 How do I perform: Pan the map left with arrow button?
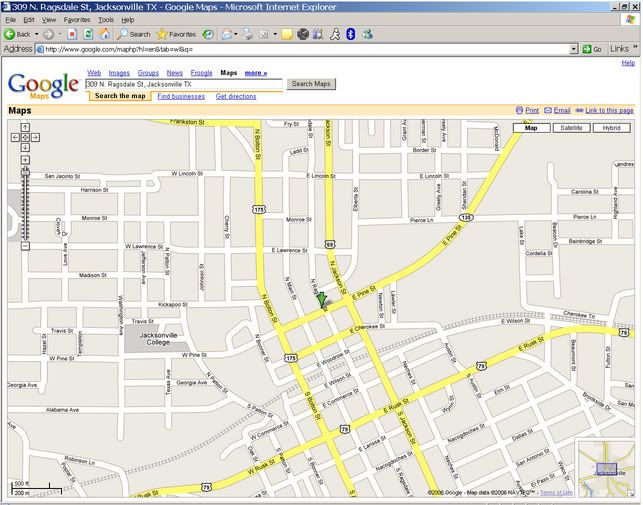click(15, 137)
